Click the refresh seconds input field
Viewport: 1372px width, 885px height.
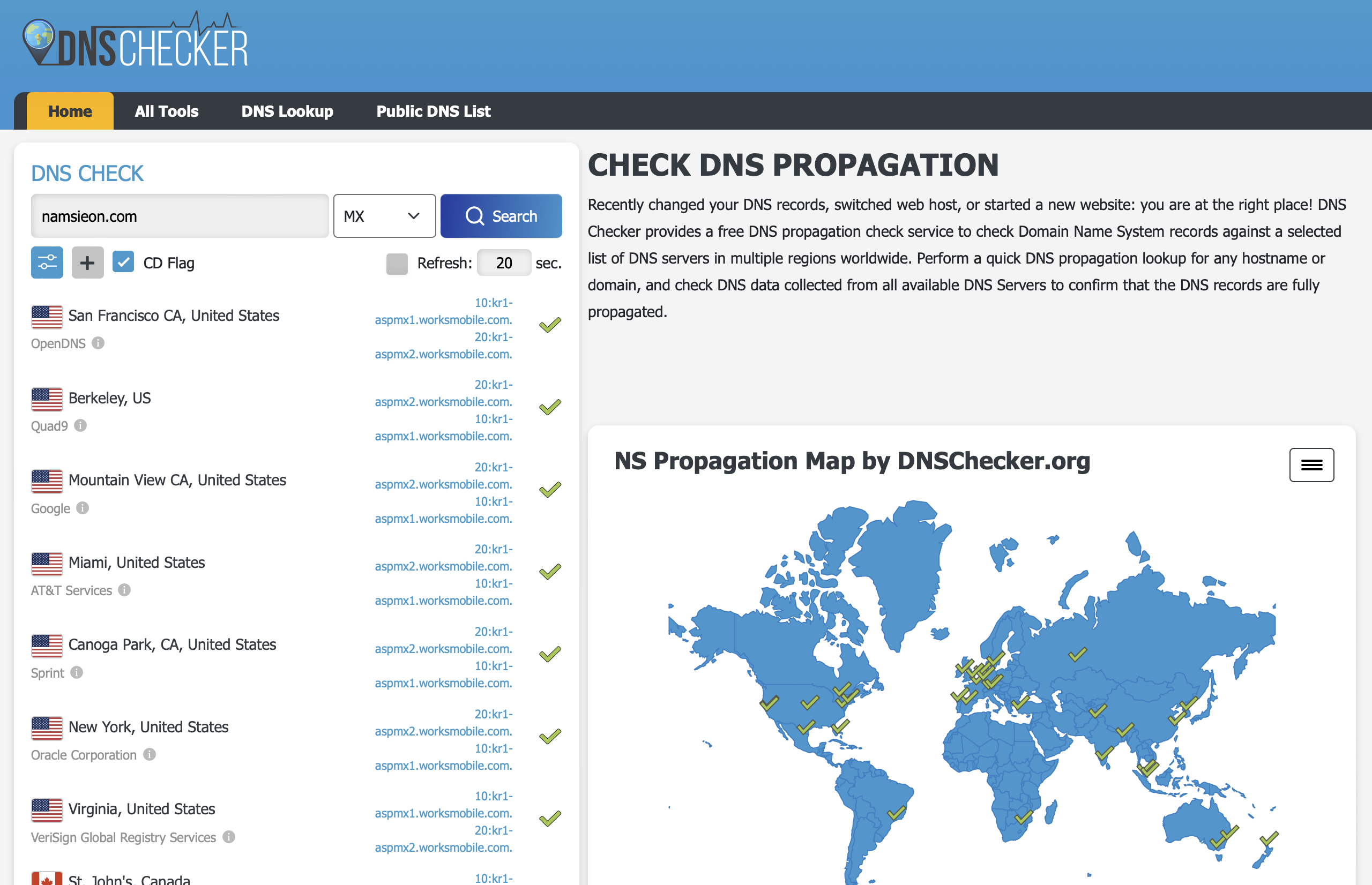tap(503, 263)
